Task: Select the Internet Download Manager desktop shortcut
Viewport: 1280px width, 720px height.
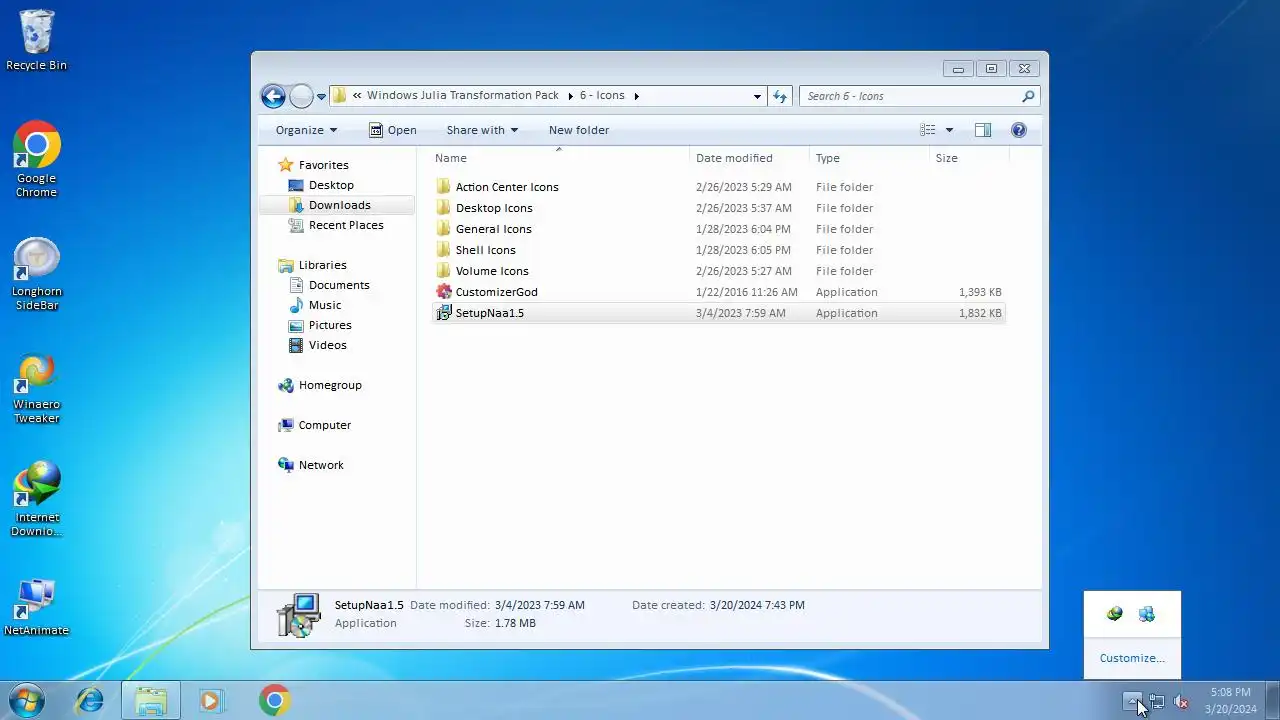Action: coord(36,500)
